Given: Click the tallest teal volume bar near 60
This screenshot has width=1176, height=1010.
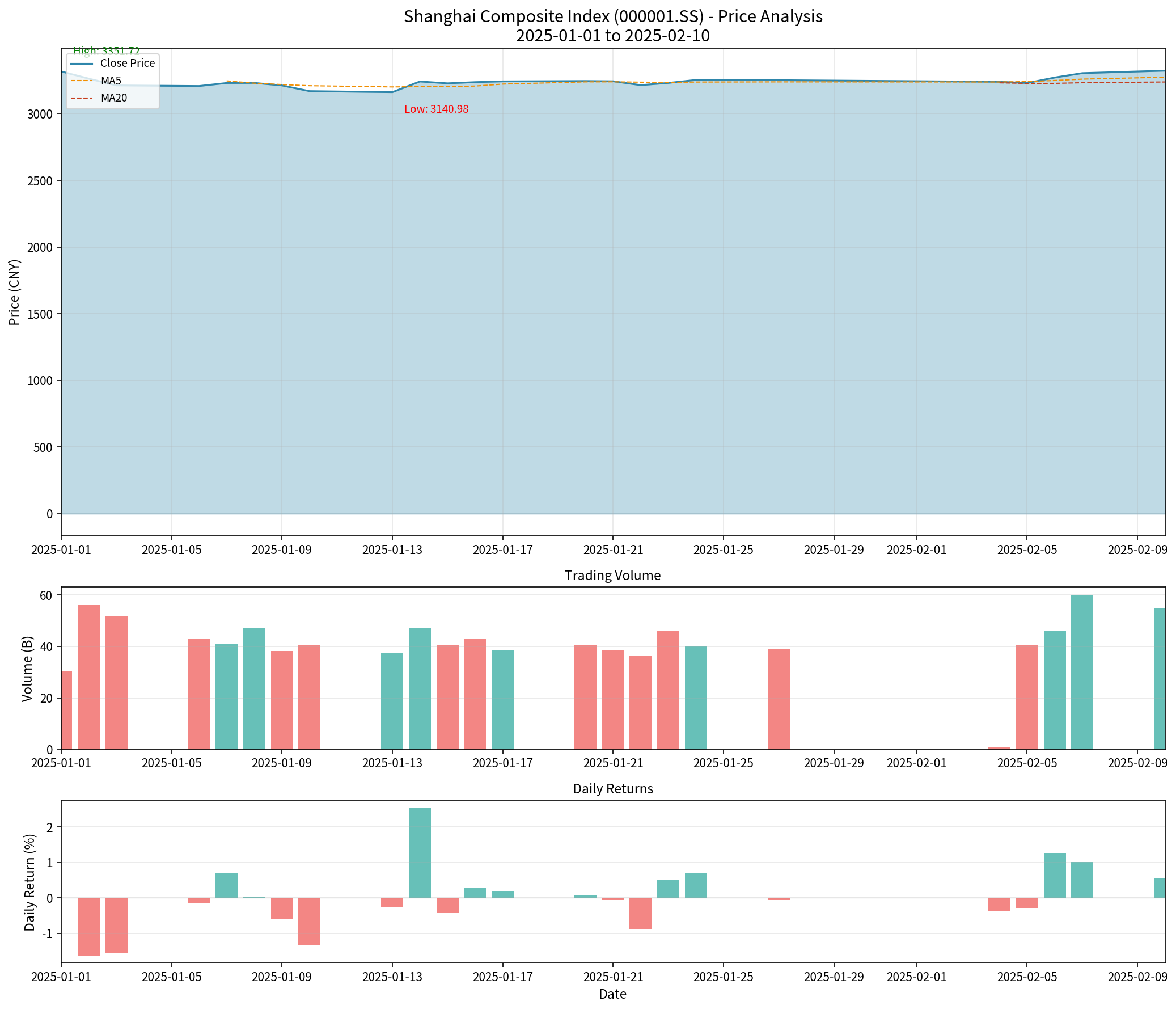Looking at the screenshot, I should 1082,672.
